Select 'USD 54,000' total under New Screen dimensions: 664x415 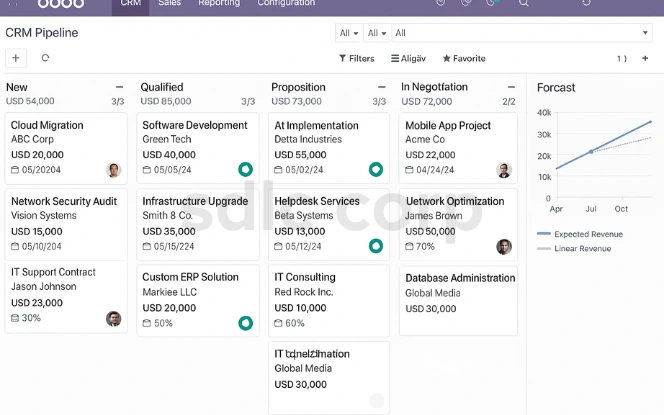pyautogui.click(x=30, y=101)
